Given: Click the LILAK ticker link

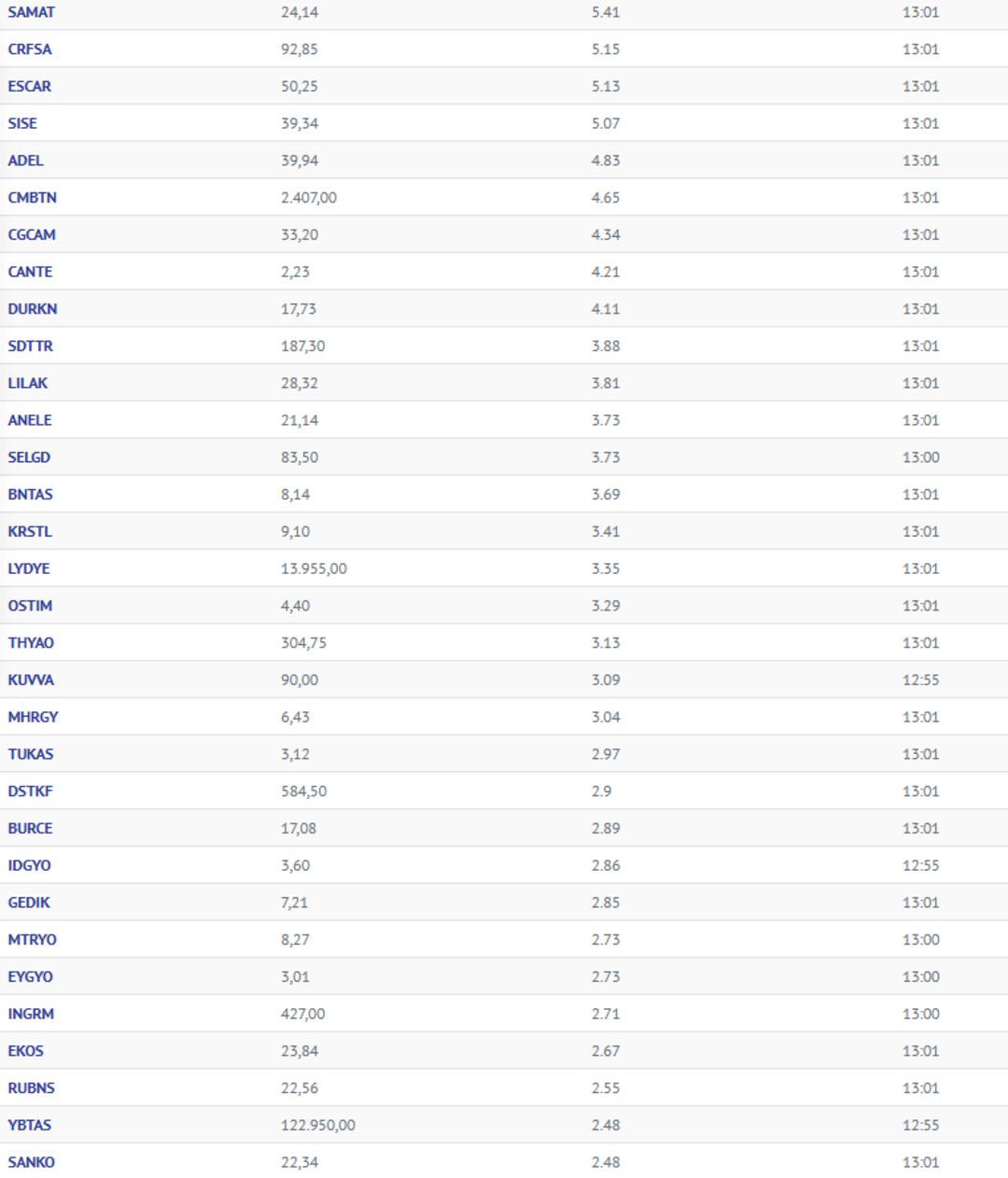Looking at the screenshot, I should click(x=28, y=383).
